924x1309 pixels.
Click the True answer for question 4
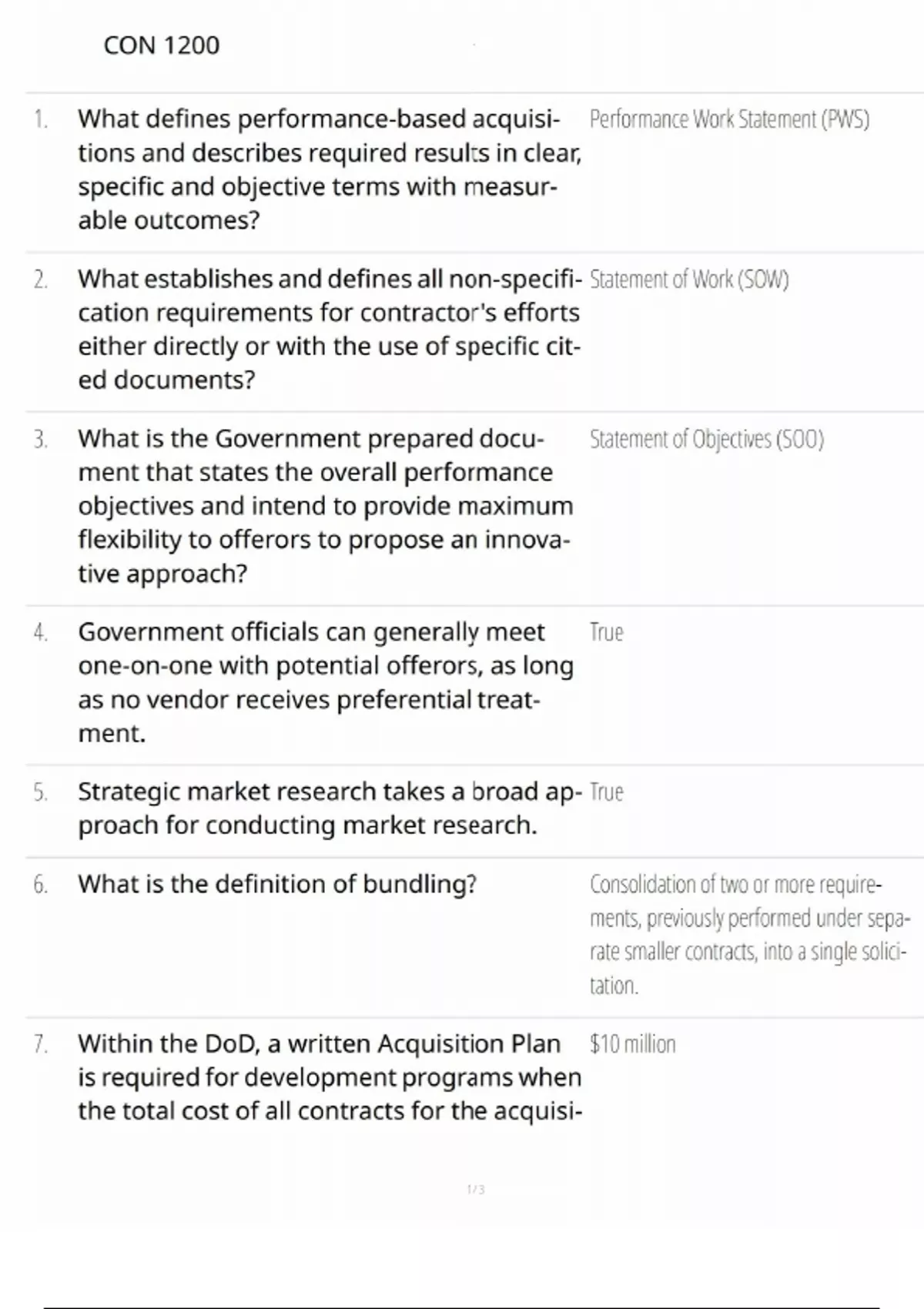click(x=606, y=632)
